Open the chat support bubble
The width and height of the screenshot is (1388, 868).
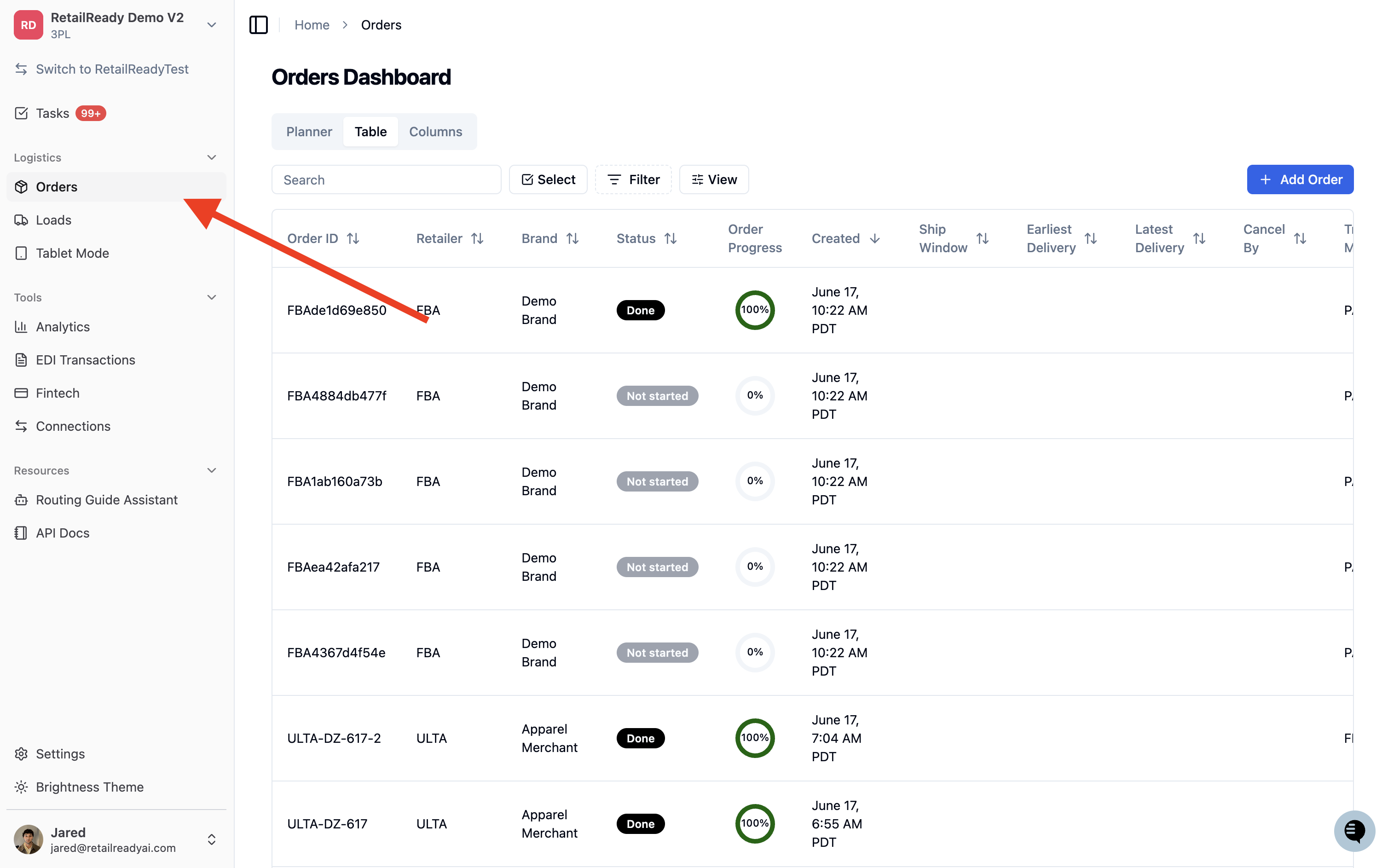click(x=1353, y=830)
